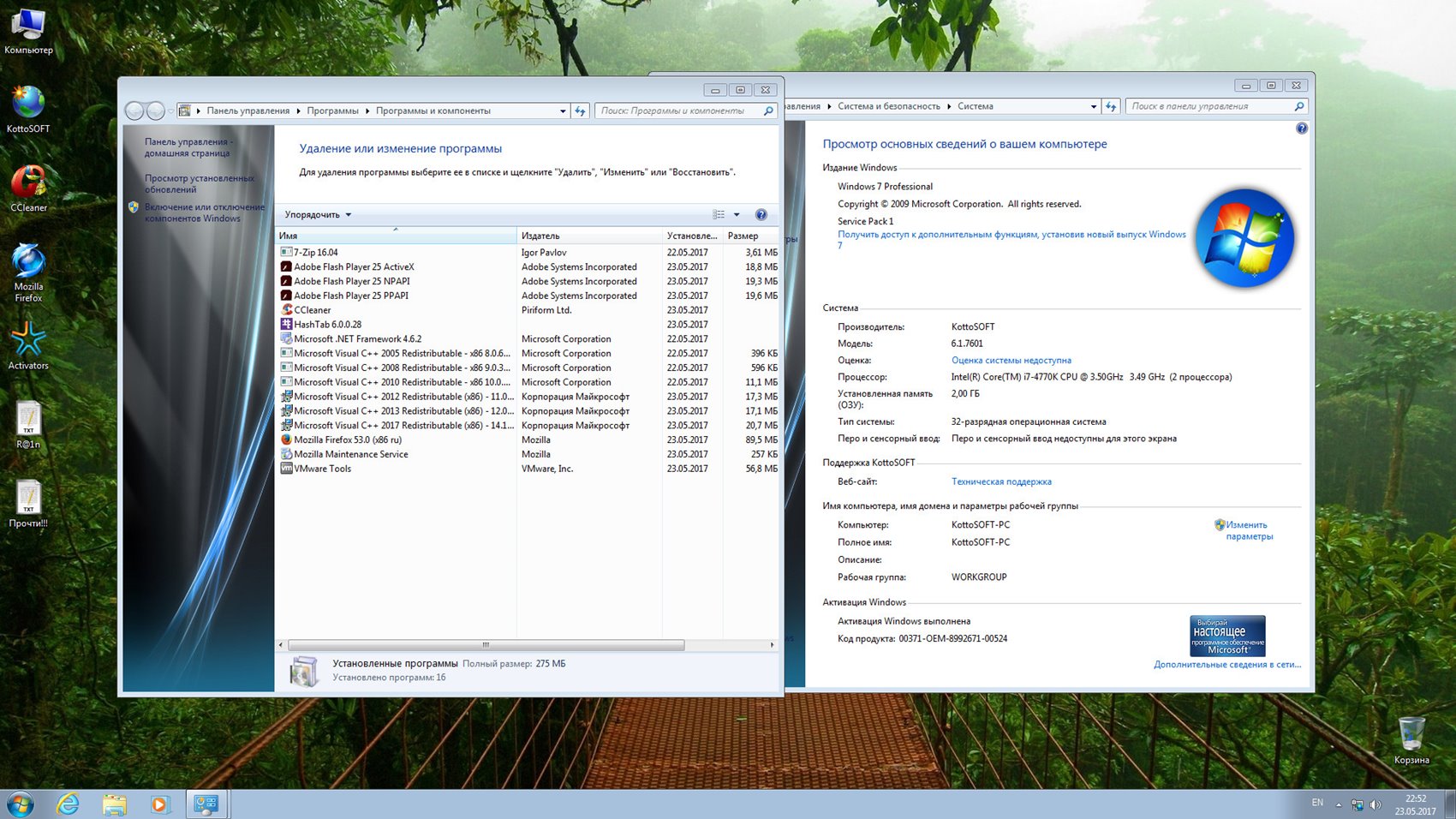Click the volume icon in system tray
The width and height of the screenshot is (1456, 819).
(x=1375, y=804)
